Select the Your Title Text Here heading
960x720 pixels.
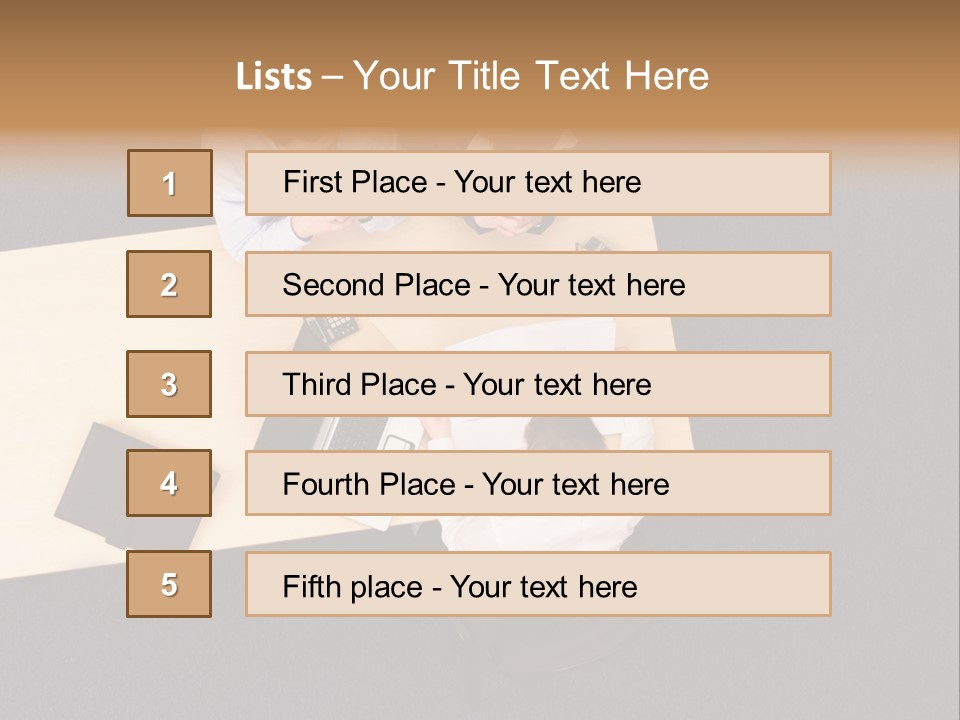(531, 77)
